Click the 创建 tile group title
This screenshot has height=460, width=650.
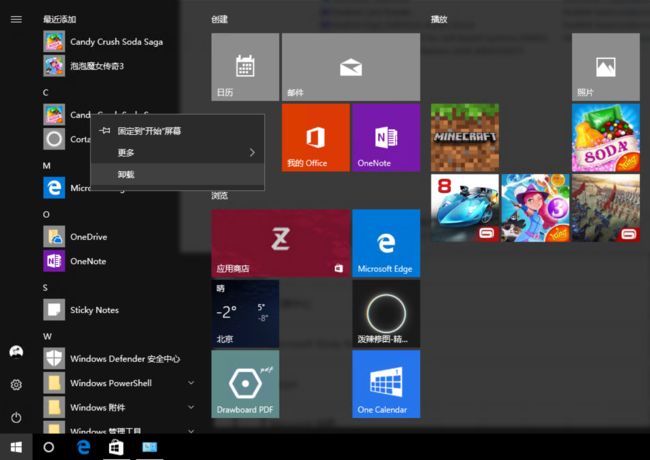click(219, 19)
